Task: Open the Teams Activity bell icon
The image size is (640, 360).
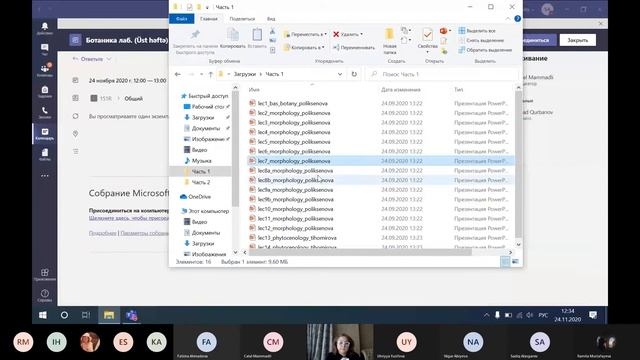Action: 45,27
